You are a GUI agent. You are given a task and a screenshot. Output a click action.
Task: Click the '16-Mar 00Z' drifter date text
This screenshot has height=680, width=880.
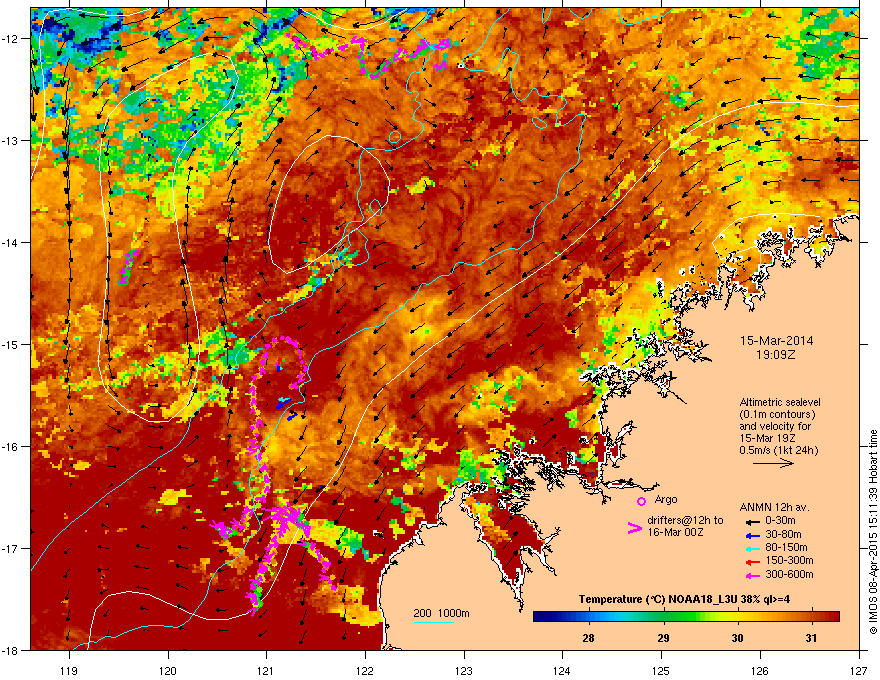tap(674, 532)
